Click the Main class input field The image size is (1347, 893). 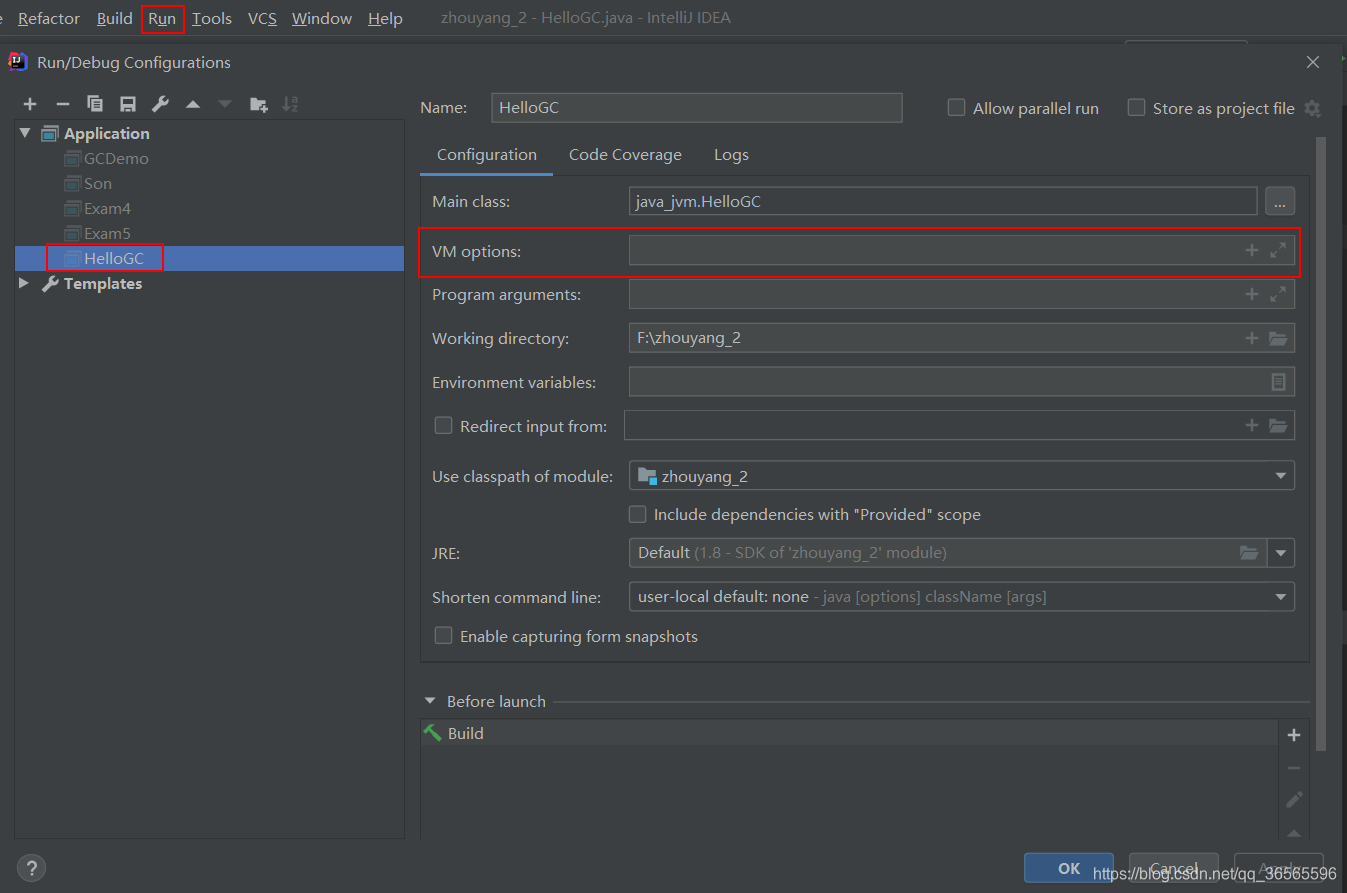(x=943, y=201)
